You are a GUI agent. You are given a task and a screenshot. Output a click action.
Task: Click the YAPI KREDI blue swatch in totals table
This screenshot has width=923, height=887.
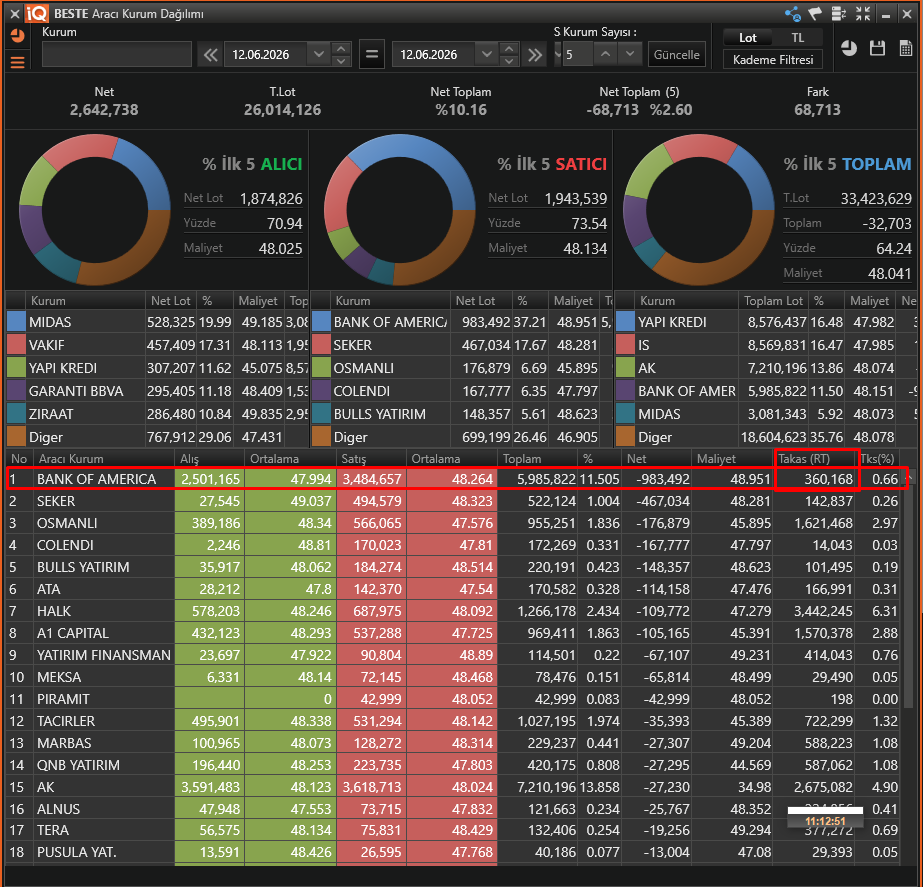pos(625,322)
